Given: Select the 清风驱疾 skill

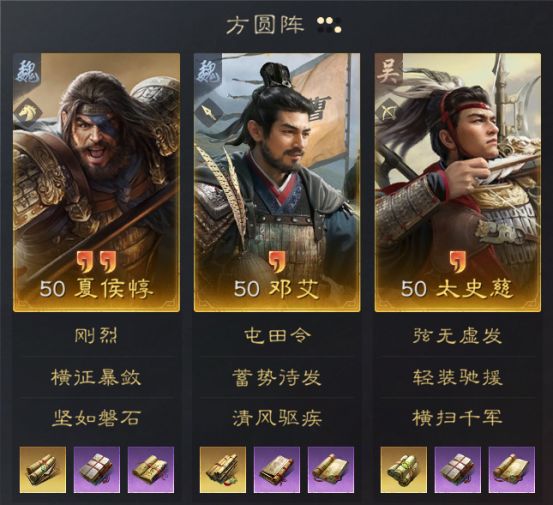Looking at the screenshot, I should (x=277, y=418).
